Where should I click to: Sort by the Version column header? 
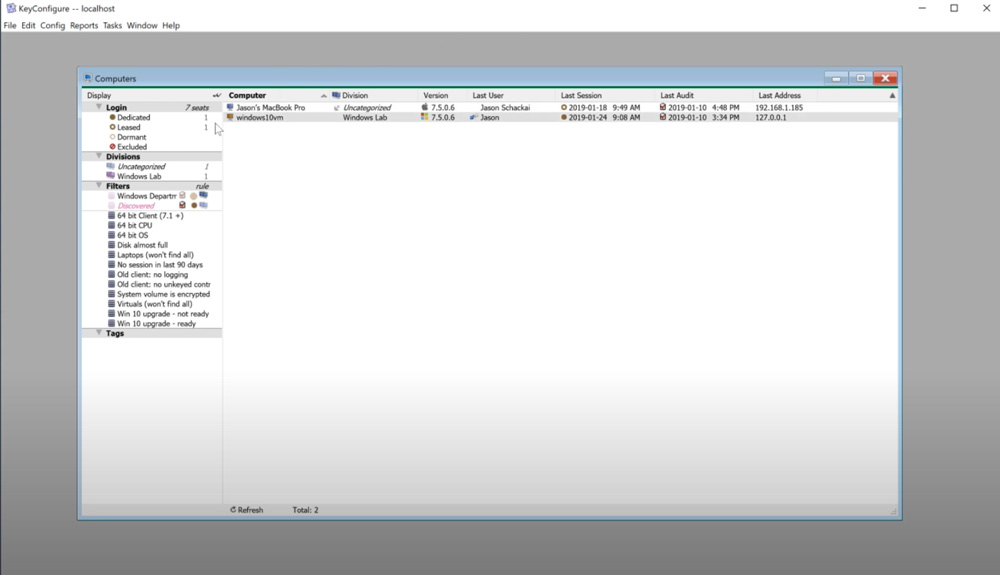pos(436,95)
